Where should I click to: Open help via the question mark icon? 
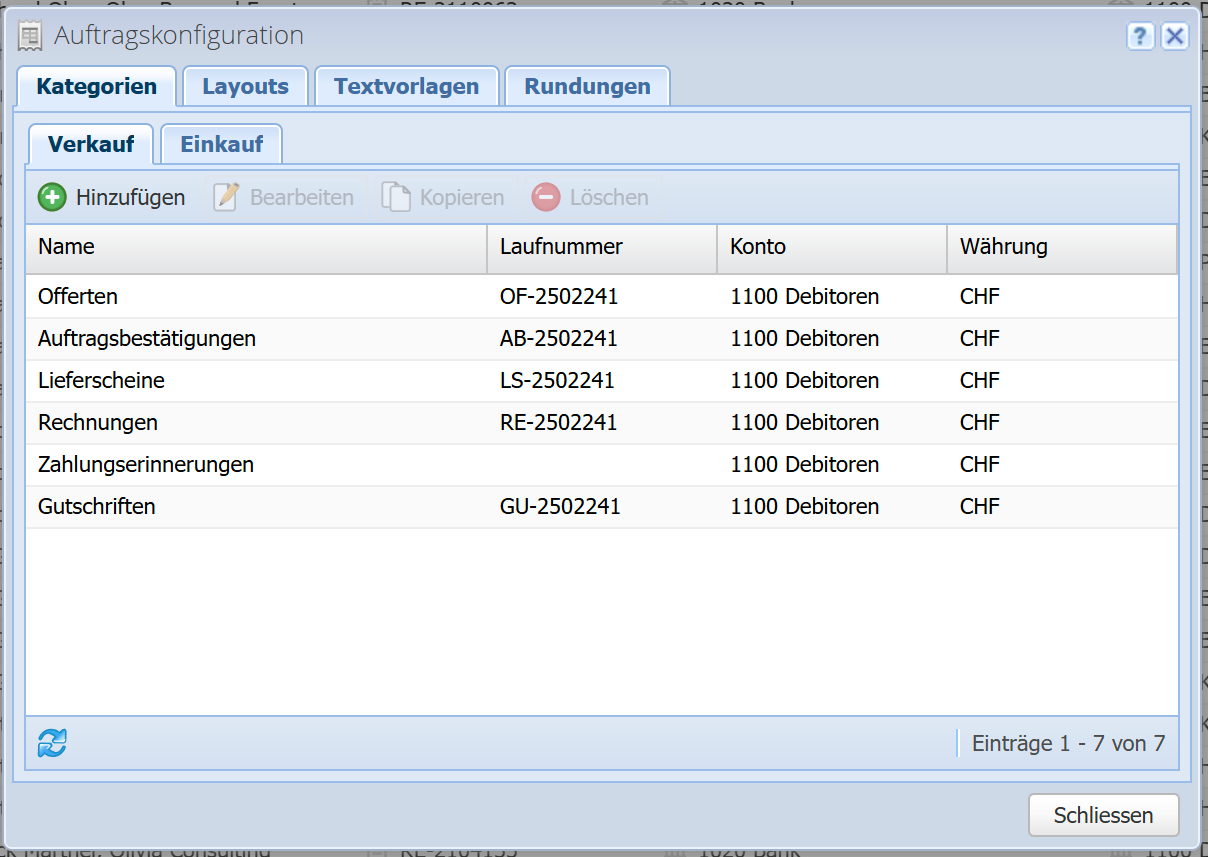1140,37
